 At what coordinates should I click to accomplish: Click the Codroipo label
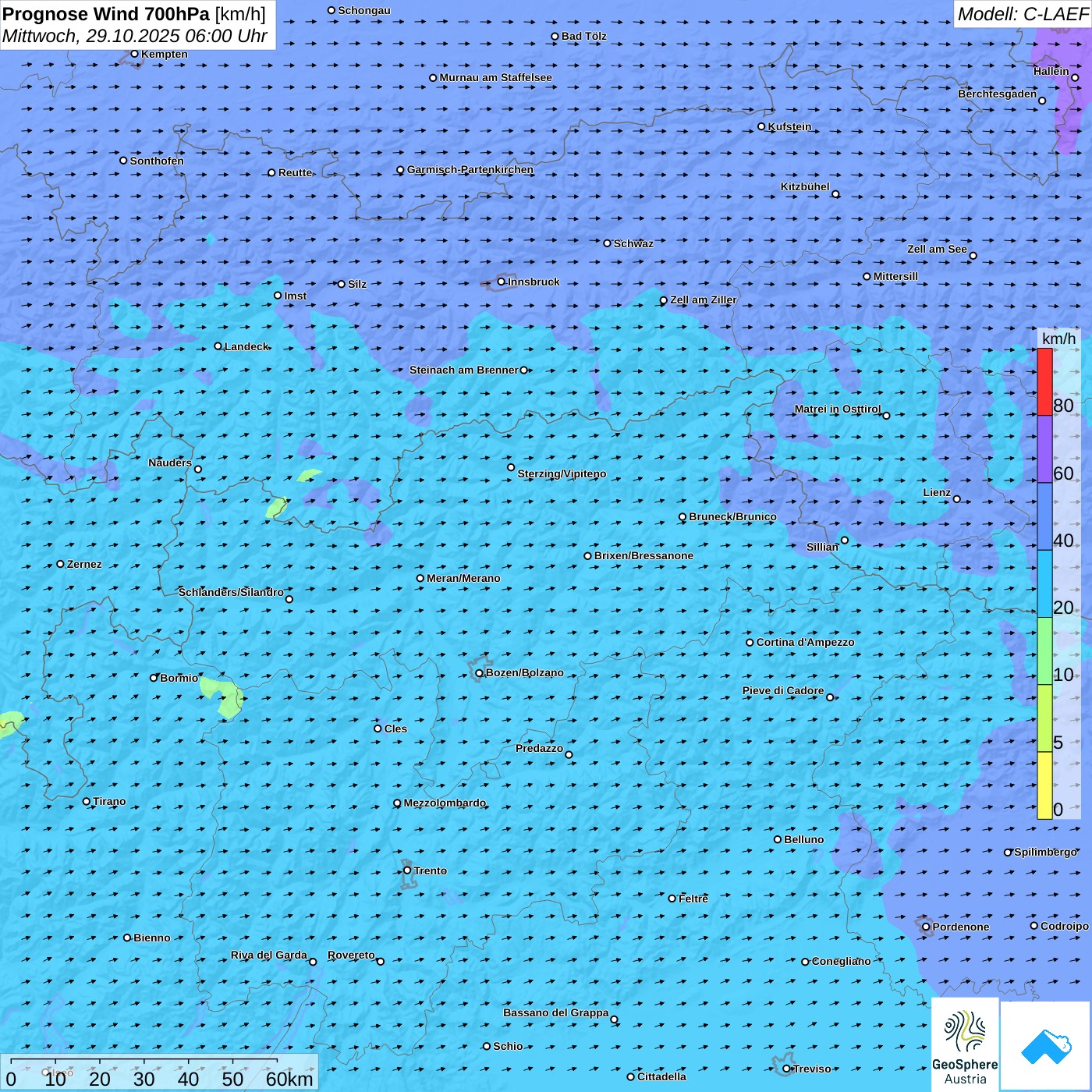click(1065, 926)
